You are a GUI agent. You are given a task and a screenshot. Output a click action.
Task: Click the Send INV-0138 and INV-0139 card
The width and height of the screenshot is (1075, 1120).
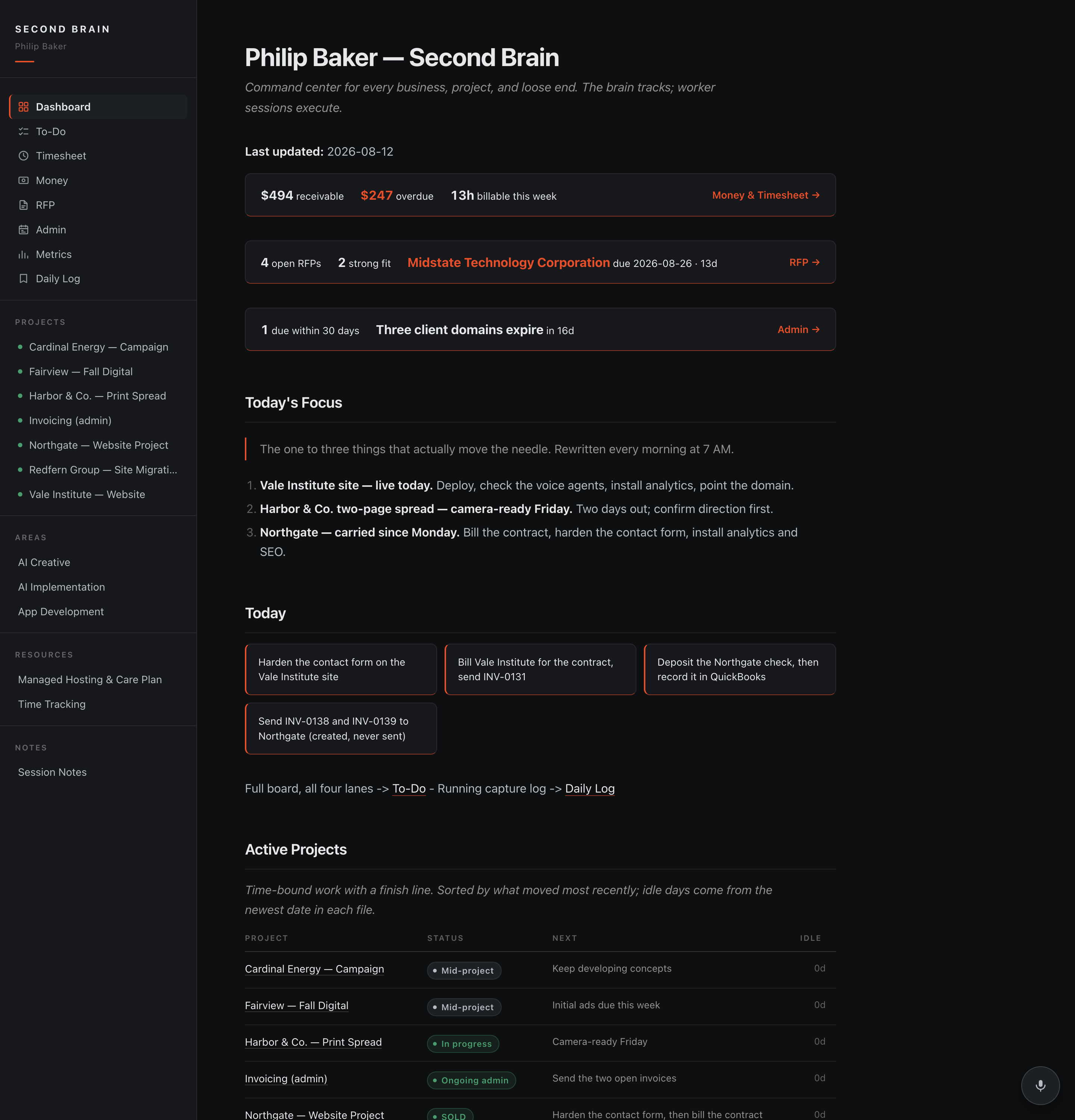[x=340, y=729]
